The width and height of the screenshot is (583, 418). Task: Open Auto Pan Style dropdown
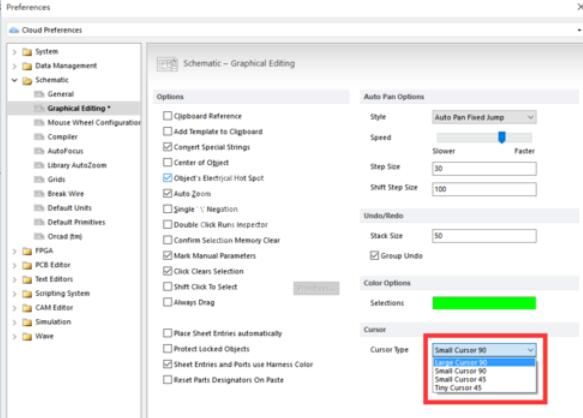pos(484,117)
